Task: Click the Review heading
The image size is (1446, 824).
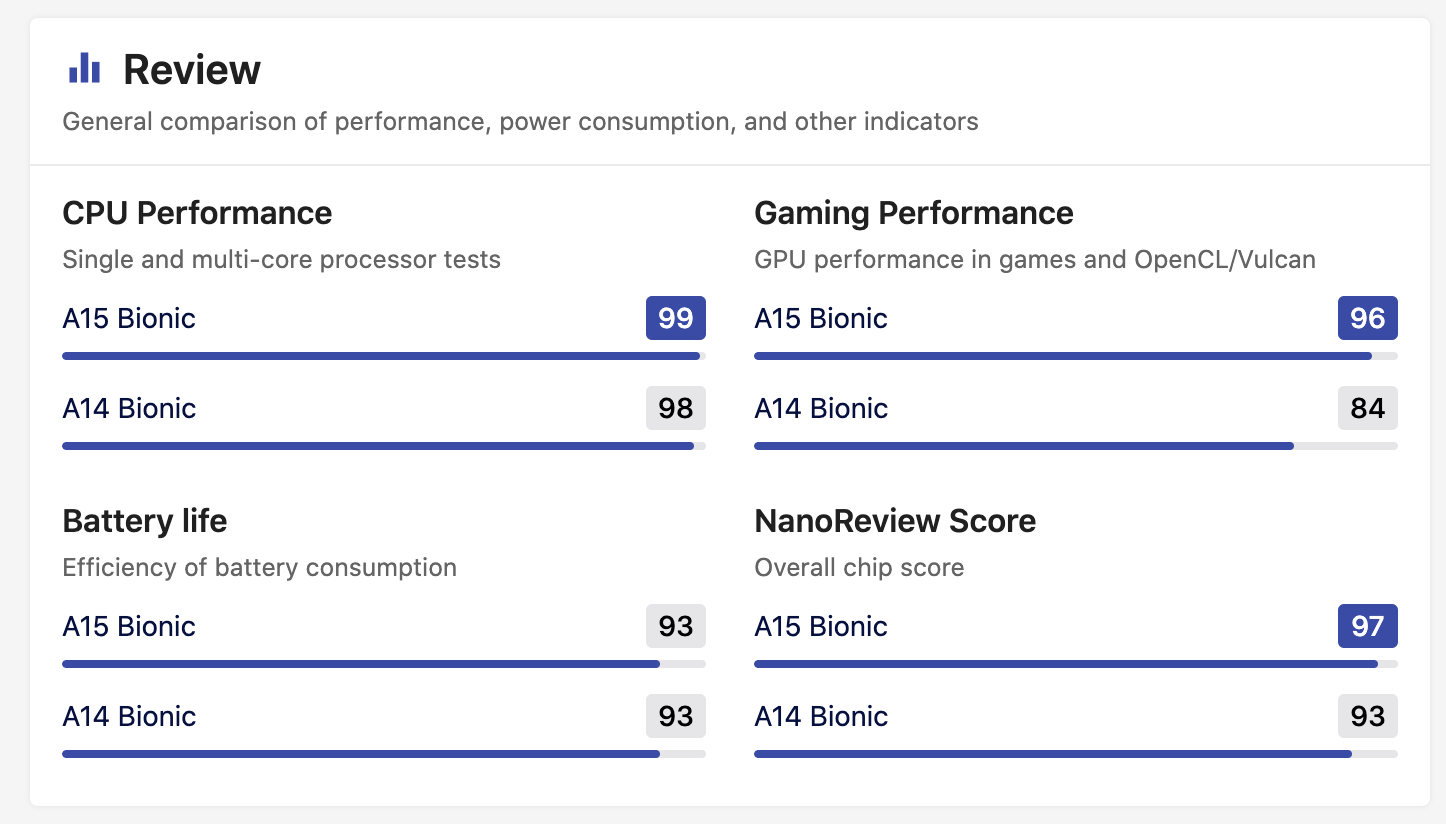Action: coord(191,70)
